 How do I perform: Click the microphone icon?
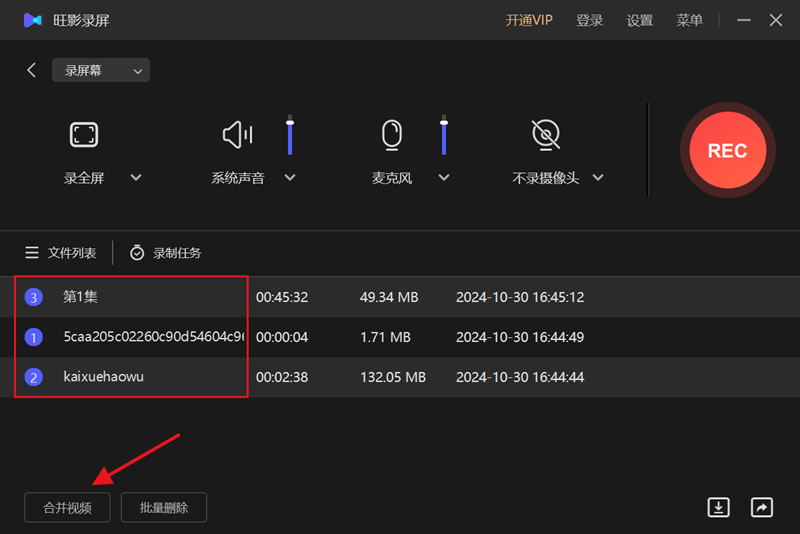pyautogui.click(x=392, y=135)
